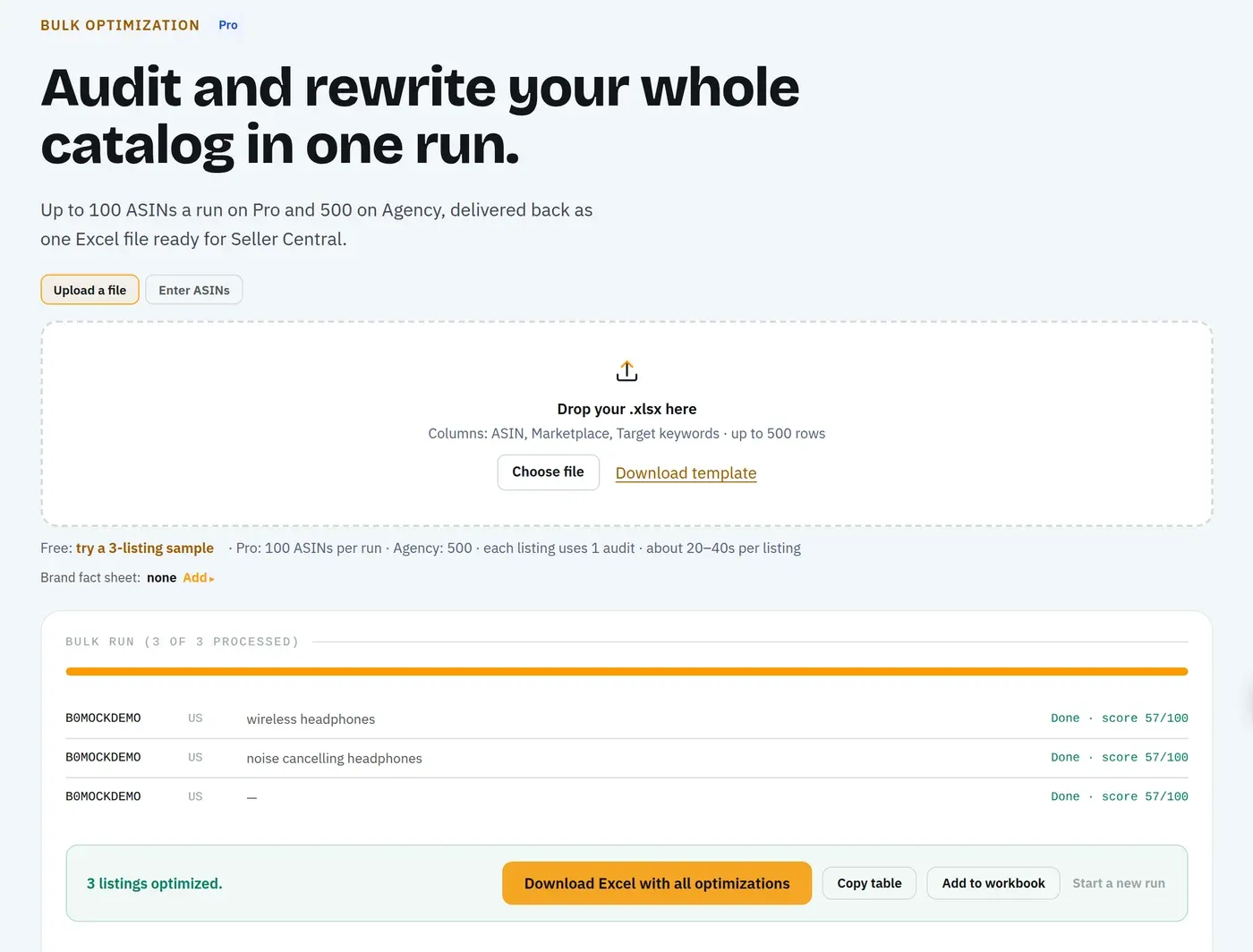Click the Brand fact sheet none value
Image resolution: width=1253 pixels, height=952 pixels.
tap(161, 578)
